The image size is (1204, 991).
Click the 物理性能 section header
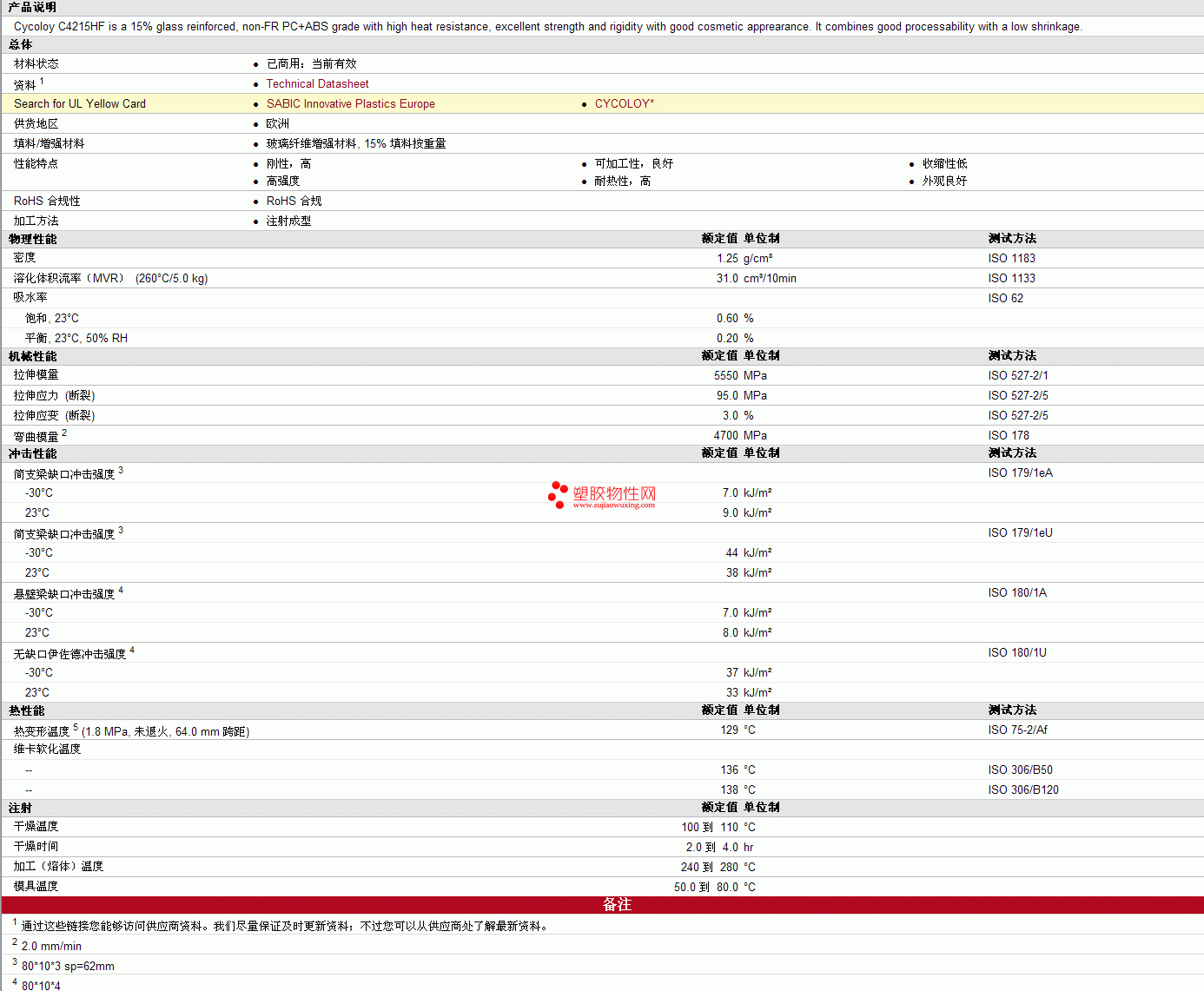[x=32, y=239]
